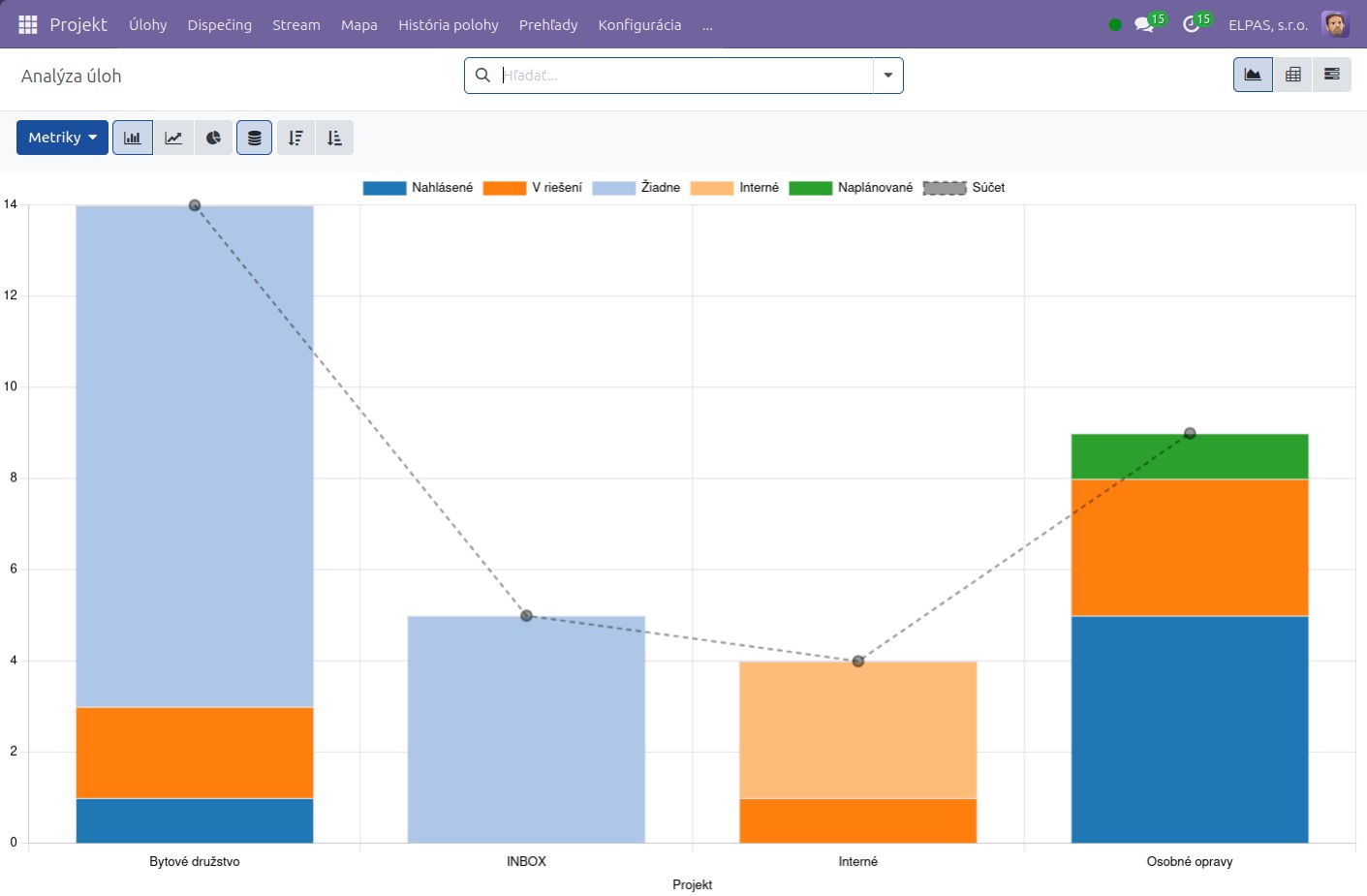Open the História polohy menu
The width and height of the screenshot is (1367, 896).
coord(449,24)
